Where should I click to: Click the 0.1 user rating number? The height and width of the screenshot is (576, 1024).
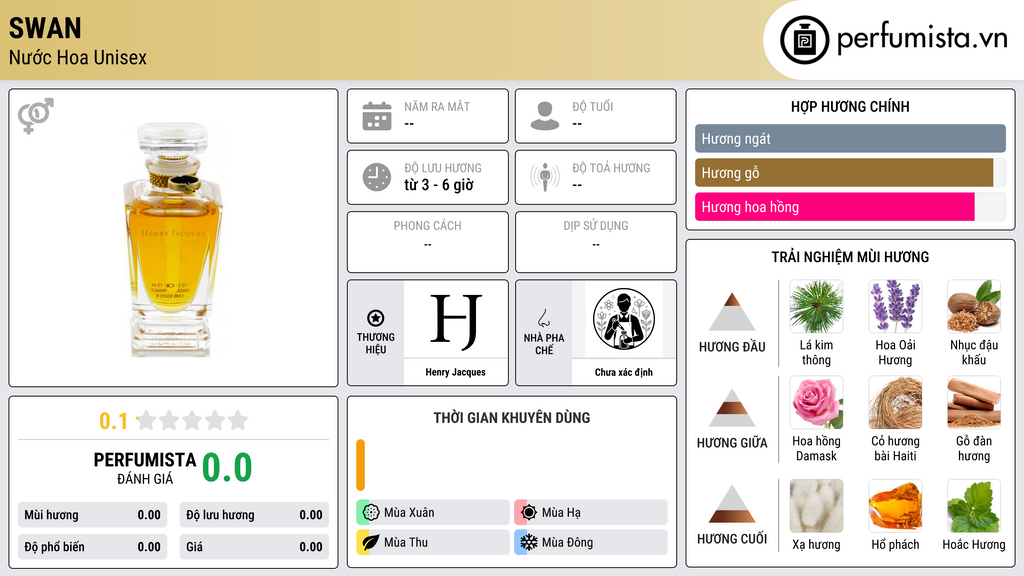click(113, 421)
